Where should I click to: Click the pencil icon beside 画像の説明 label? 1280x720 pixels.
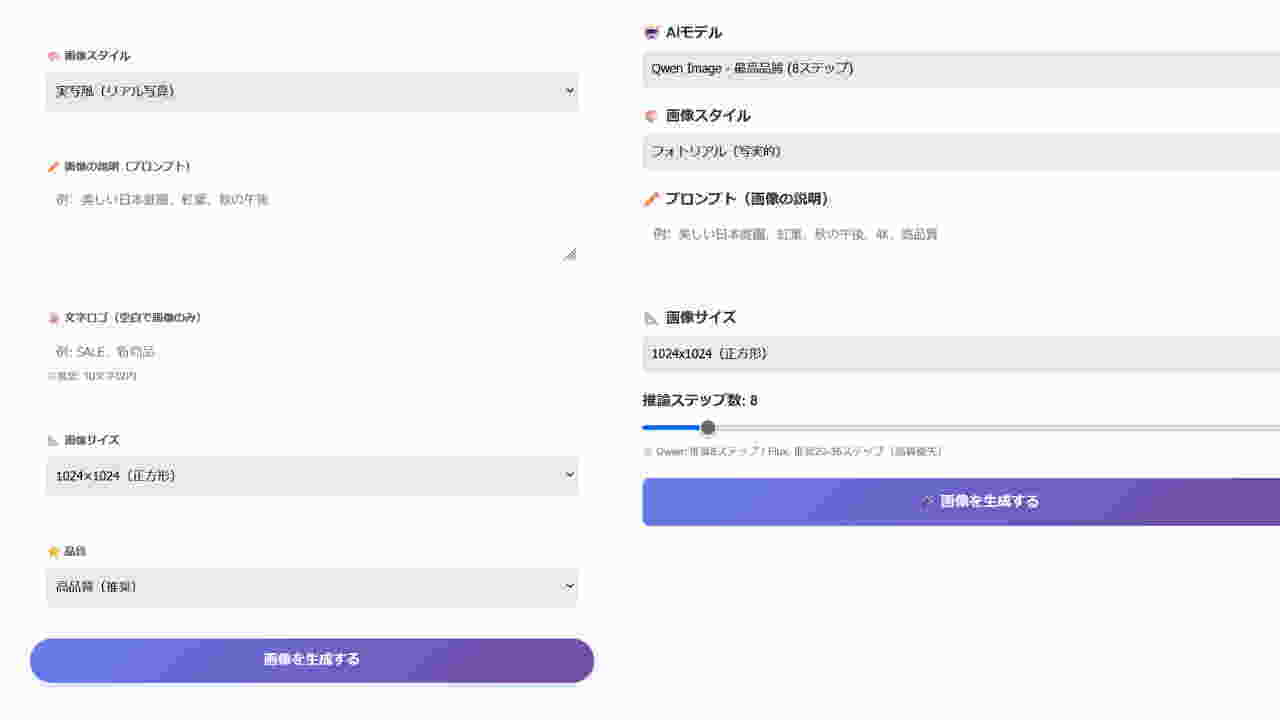(54, 167)
